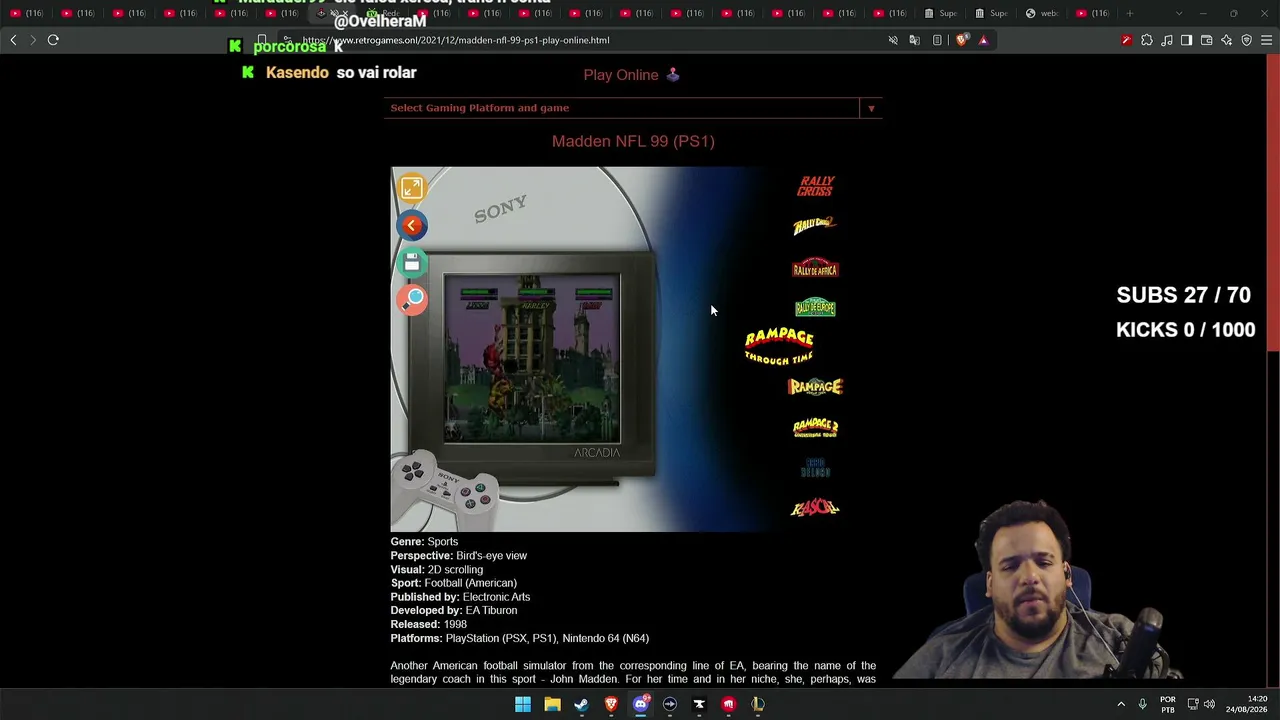The height and width of the screenshot is (720, 1280).
Task: Pick the Rampage 2 Universal Tour logo
Action: pyautogui.click(x=815, y=428)
